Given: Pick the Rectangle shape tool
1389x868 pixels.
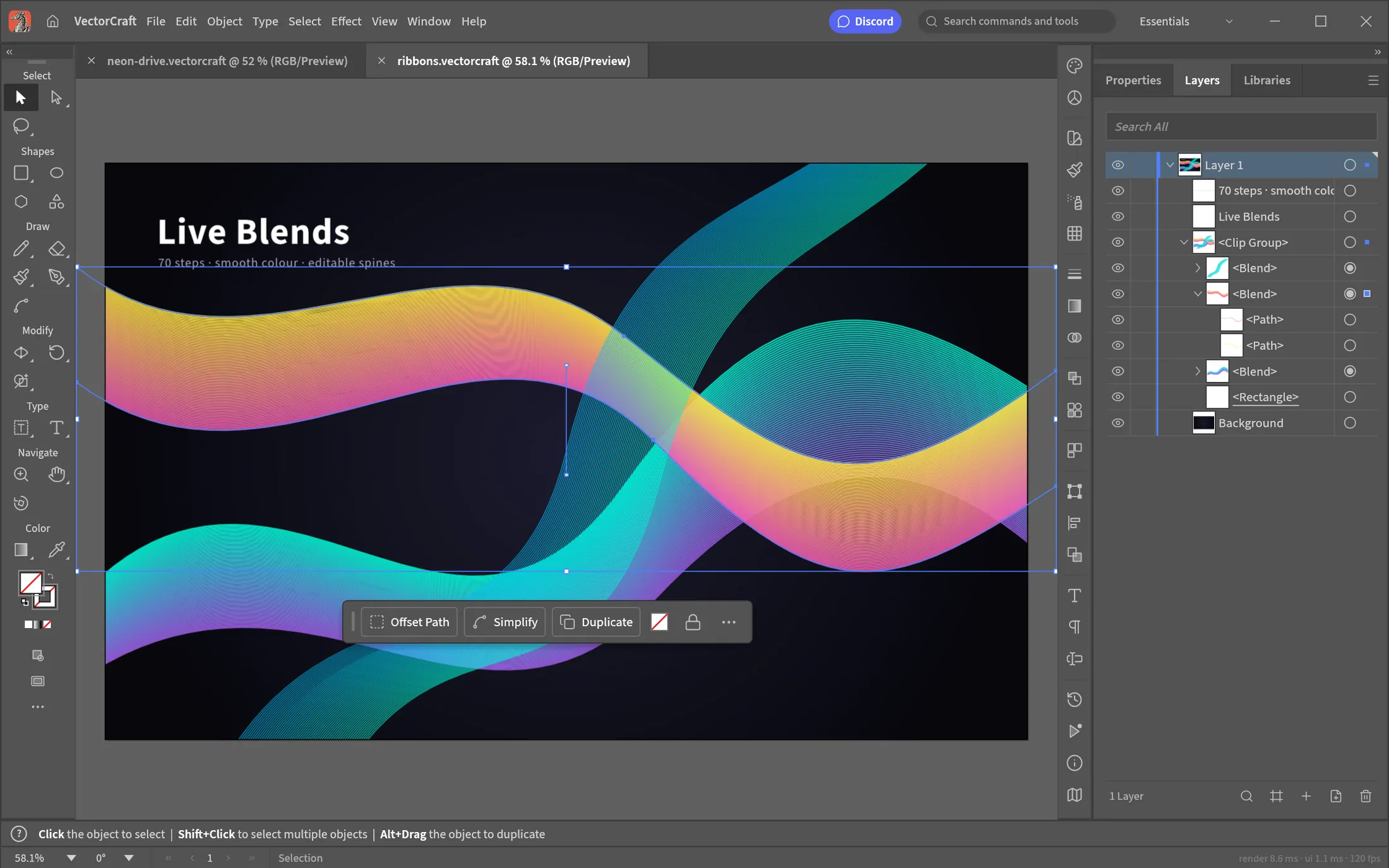Looking at the screenshot, I should [21, 173].
